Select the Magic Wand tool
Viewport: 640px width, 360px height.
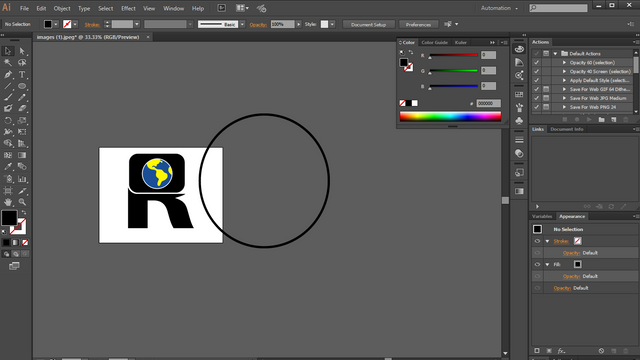click(8, 62)
